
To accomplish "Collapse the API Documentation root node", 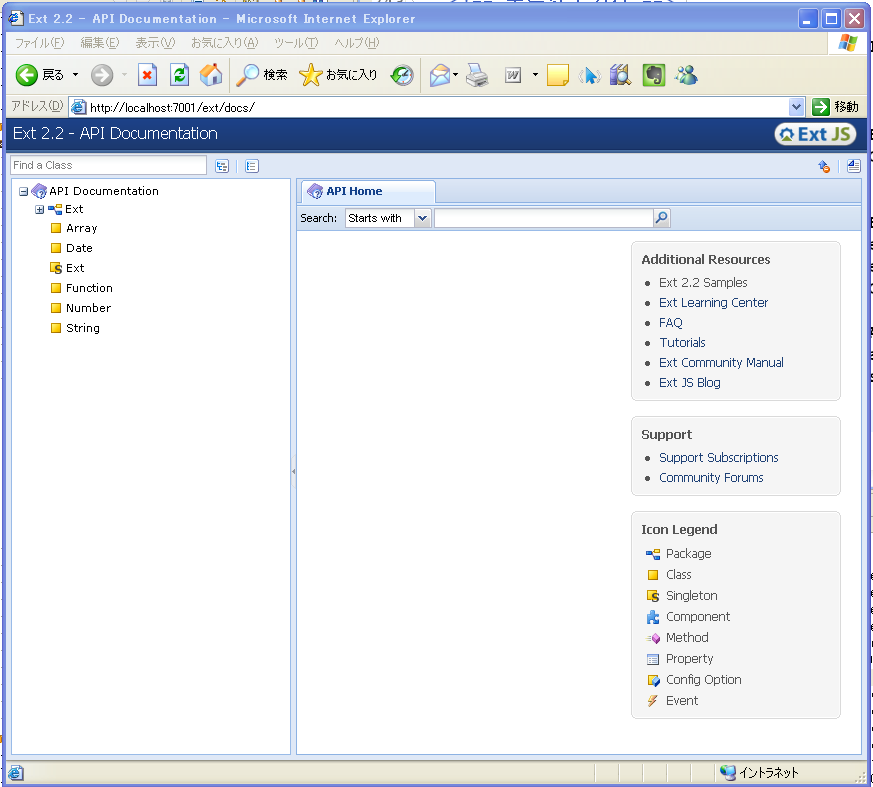I will tap(23, 191).
